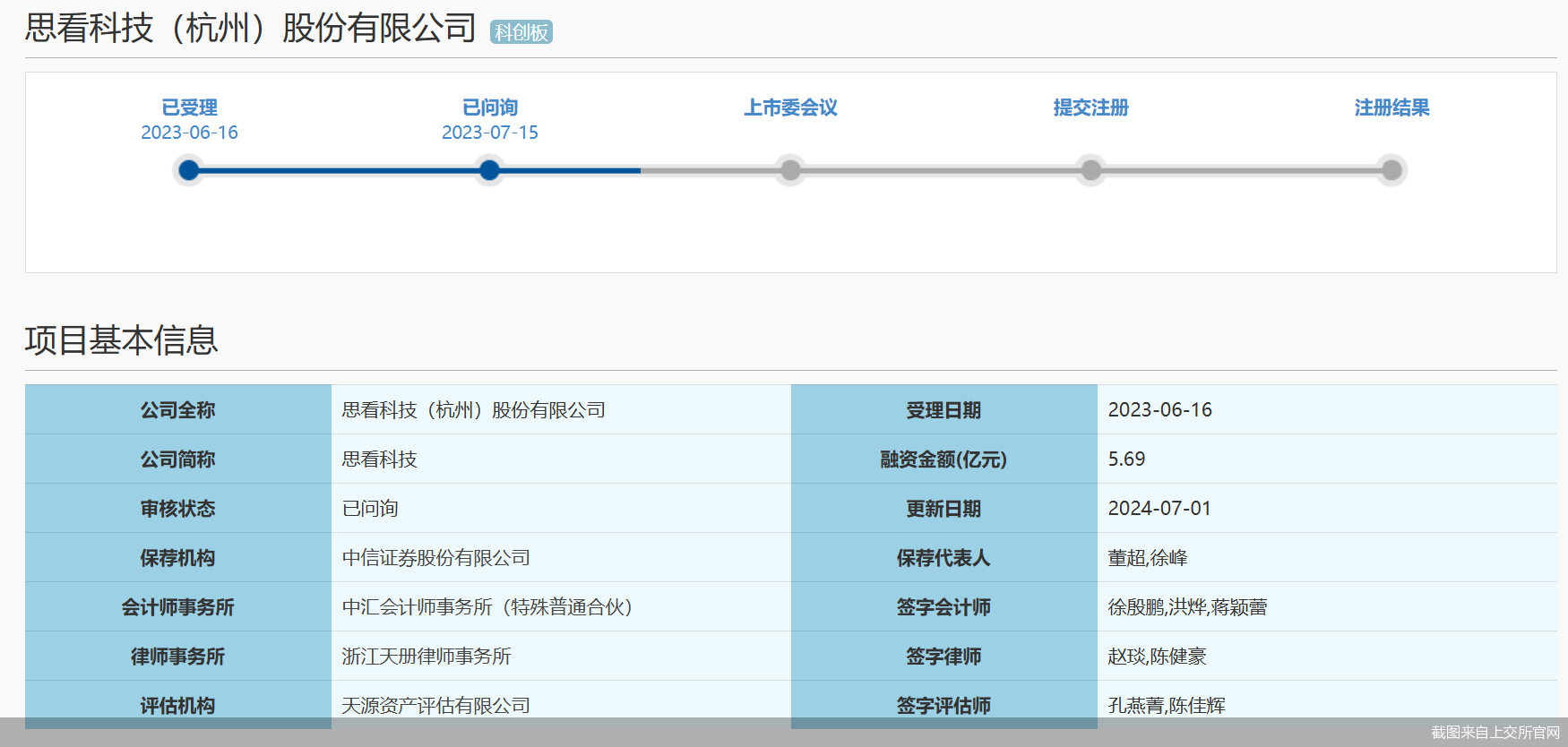Click the 公司简称 header cell
The width and height of the screenshot is (1568, 747).
[178, 459]
